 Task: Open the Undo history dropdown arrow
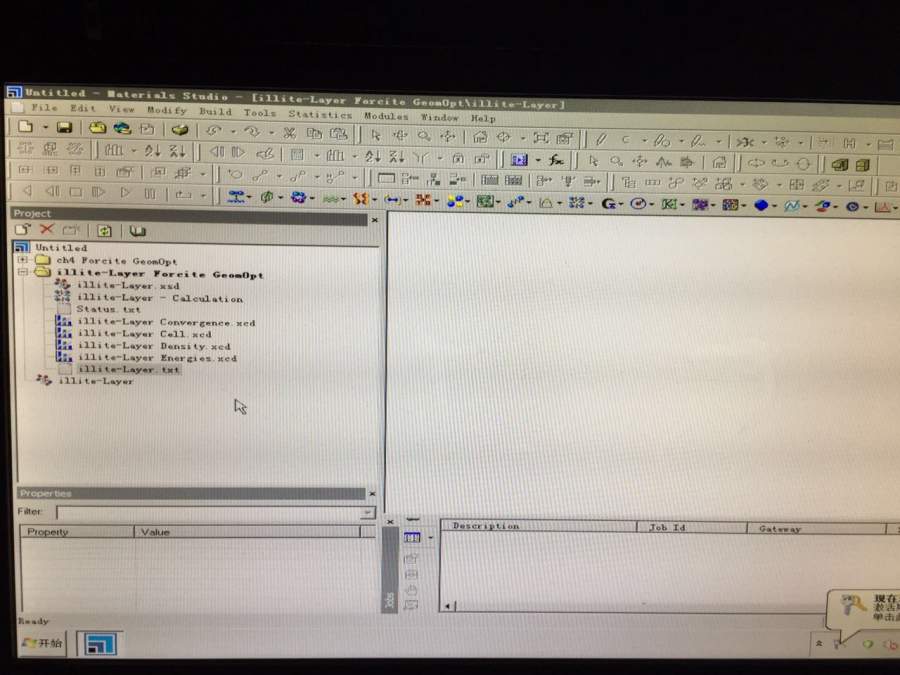click(x=233, y=132)
